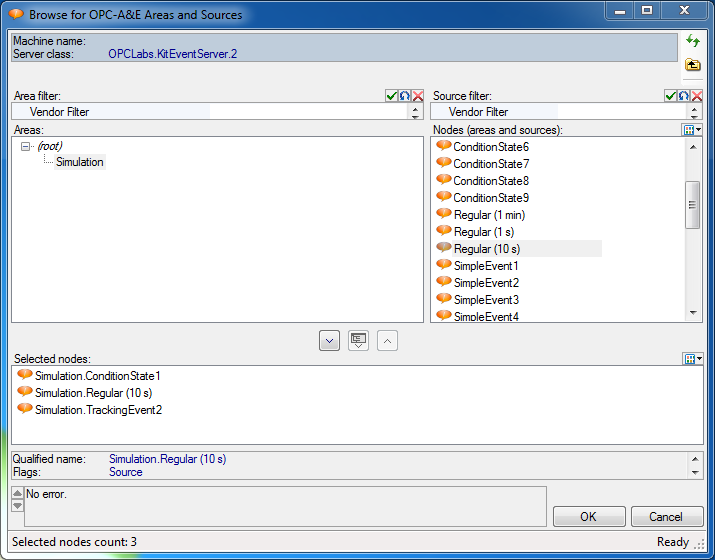Clear the area filter with red X
The height and width of the screenshot is (560, 715).
418,96
